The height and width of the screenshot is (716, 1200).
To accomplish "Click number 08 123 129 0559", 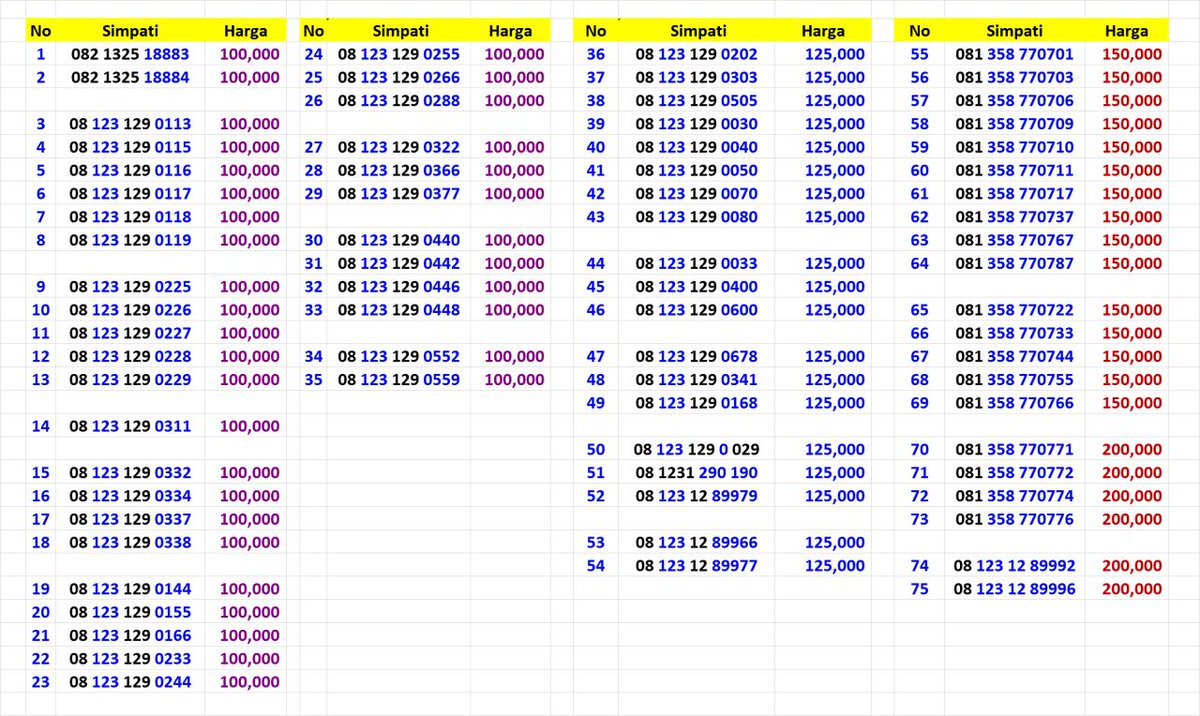I will (x=399, y=380).
